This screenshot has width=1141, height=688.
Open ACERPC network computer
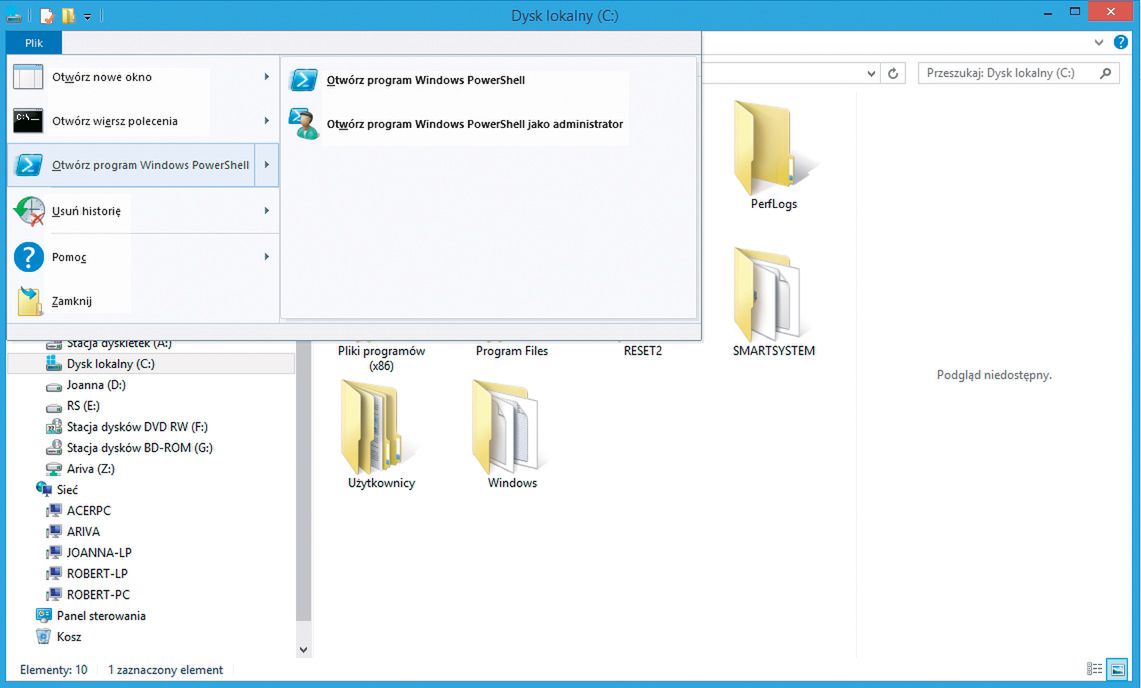(88, 511)
